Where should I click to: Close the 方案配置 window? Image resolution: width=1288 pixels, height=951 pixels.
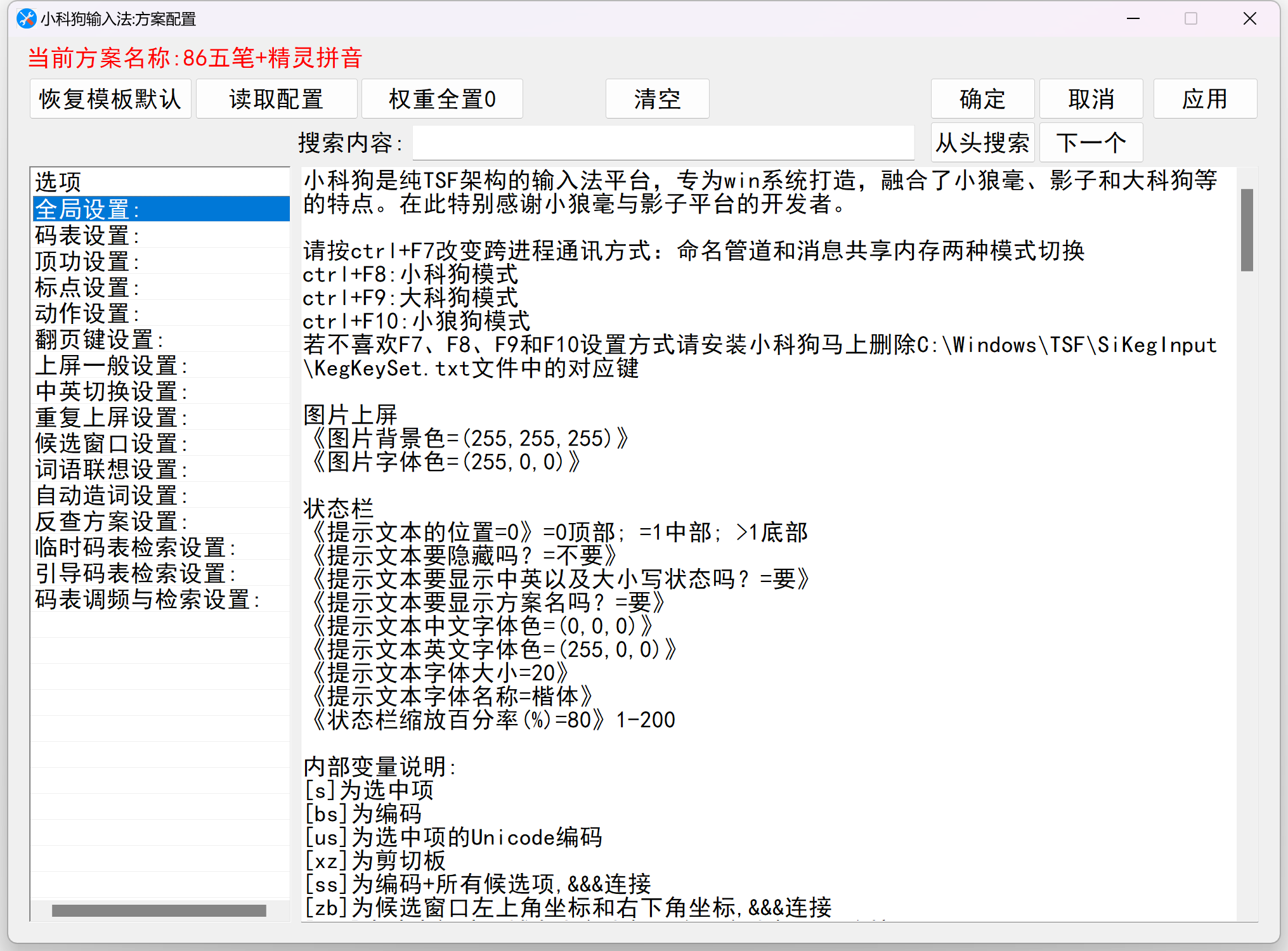1250,19
